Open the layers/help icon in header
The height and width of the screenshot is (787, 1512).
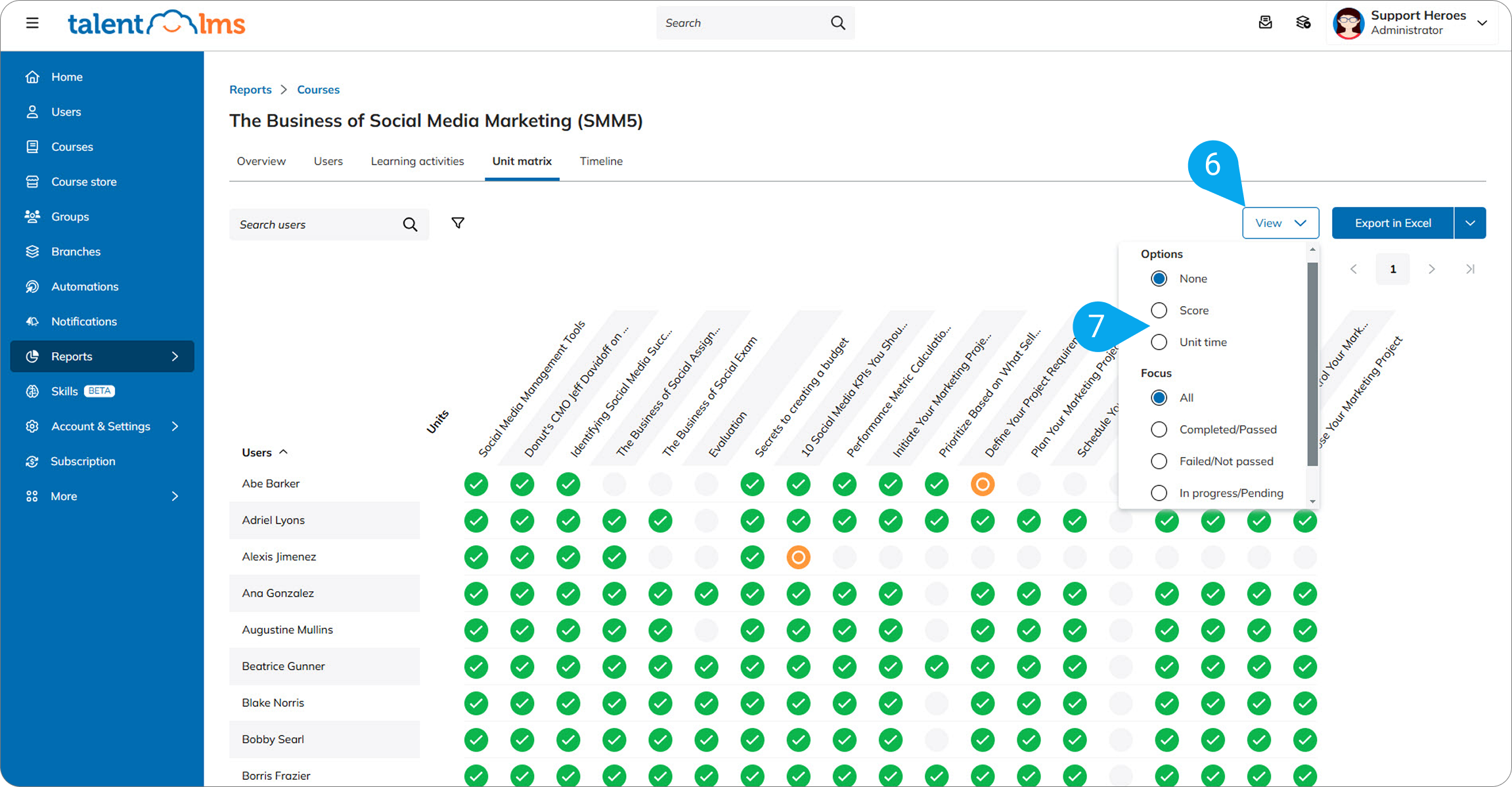coord(1303,23)
